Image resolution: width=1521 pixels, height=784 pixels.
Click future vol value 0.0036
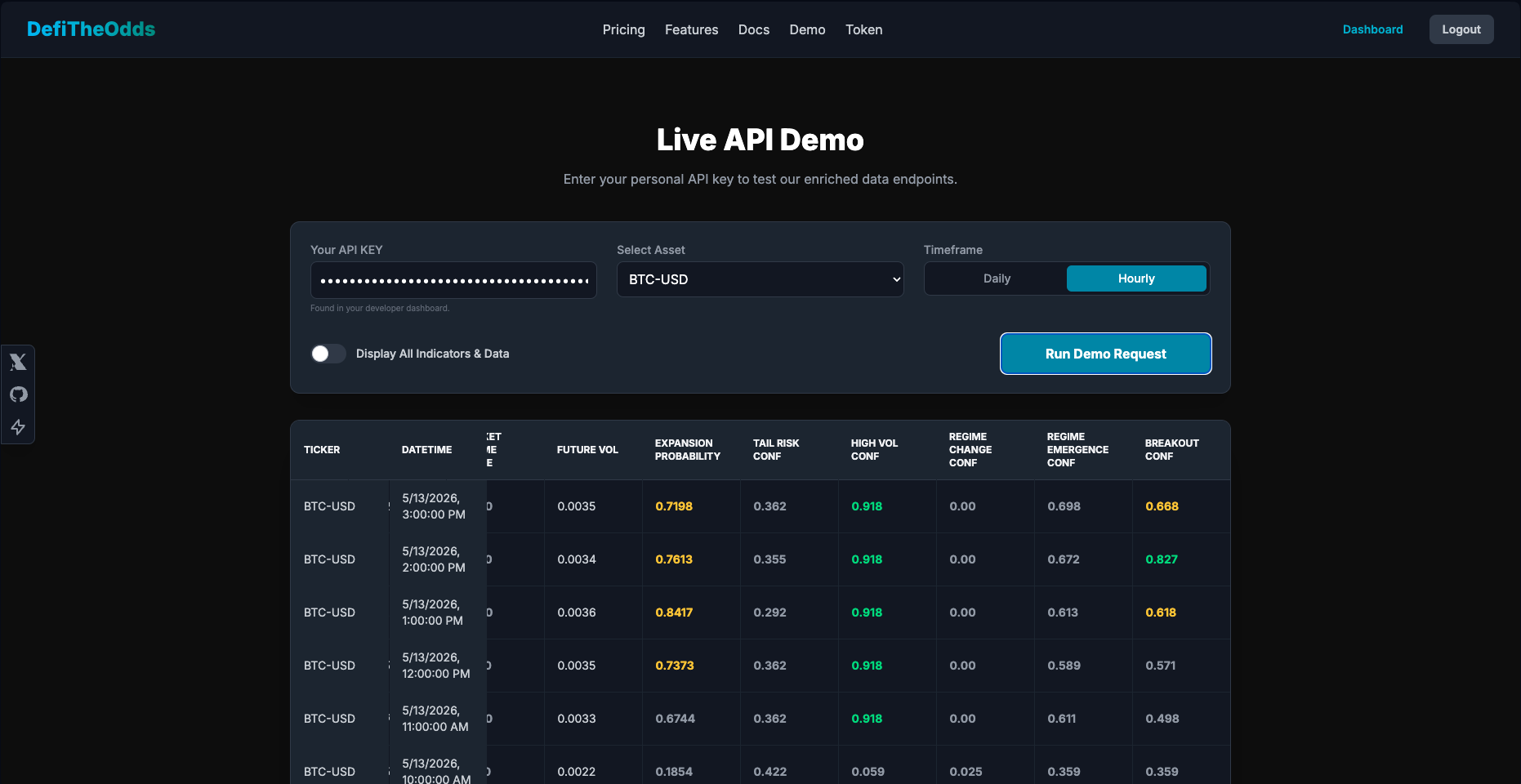pyautogui.click(x=577, y=612)
